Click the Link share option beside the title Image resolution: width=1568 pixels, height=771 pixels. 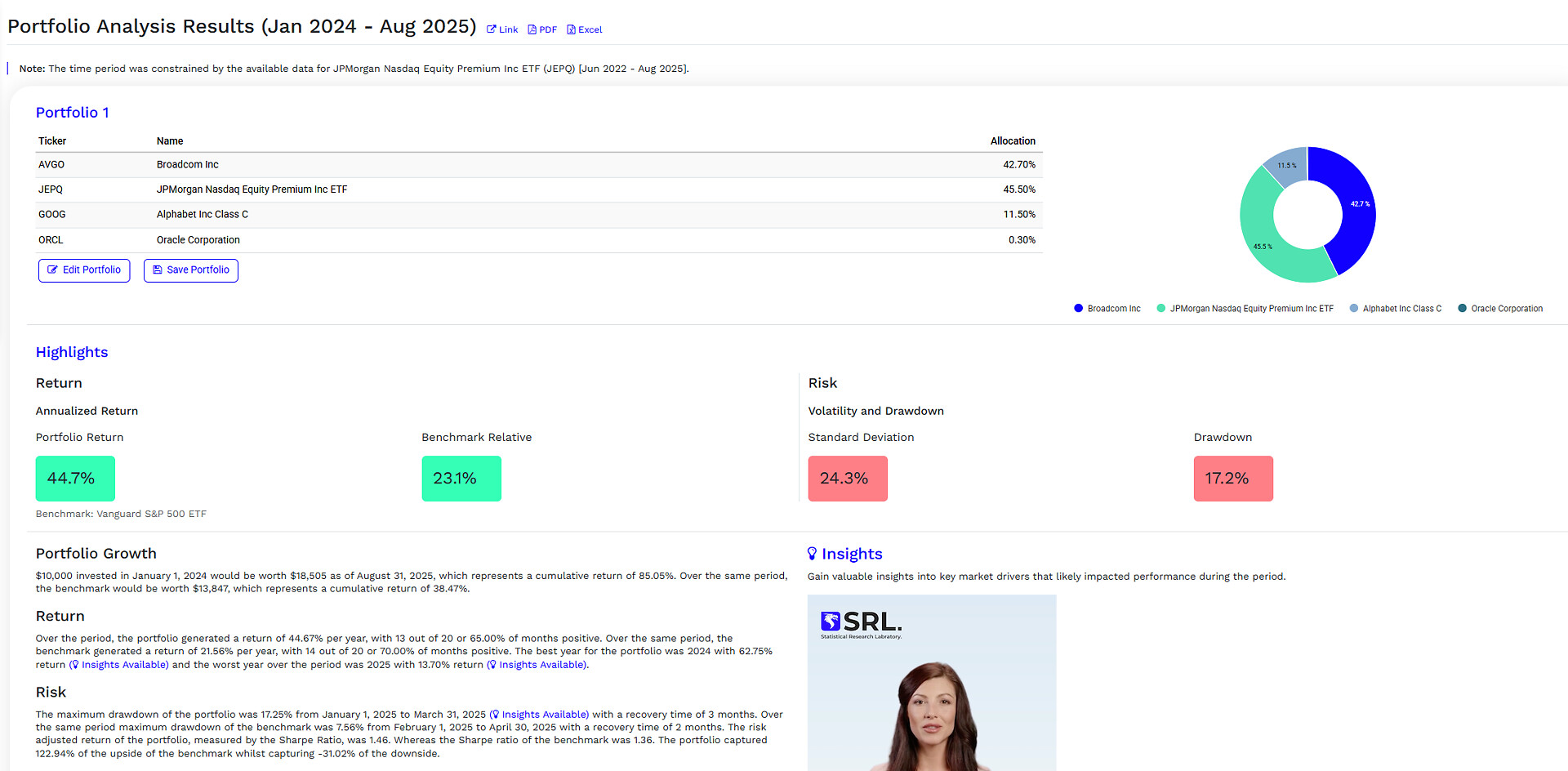coord(502,29)
